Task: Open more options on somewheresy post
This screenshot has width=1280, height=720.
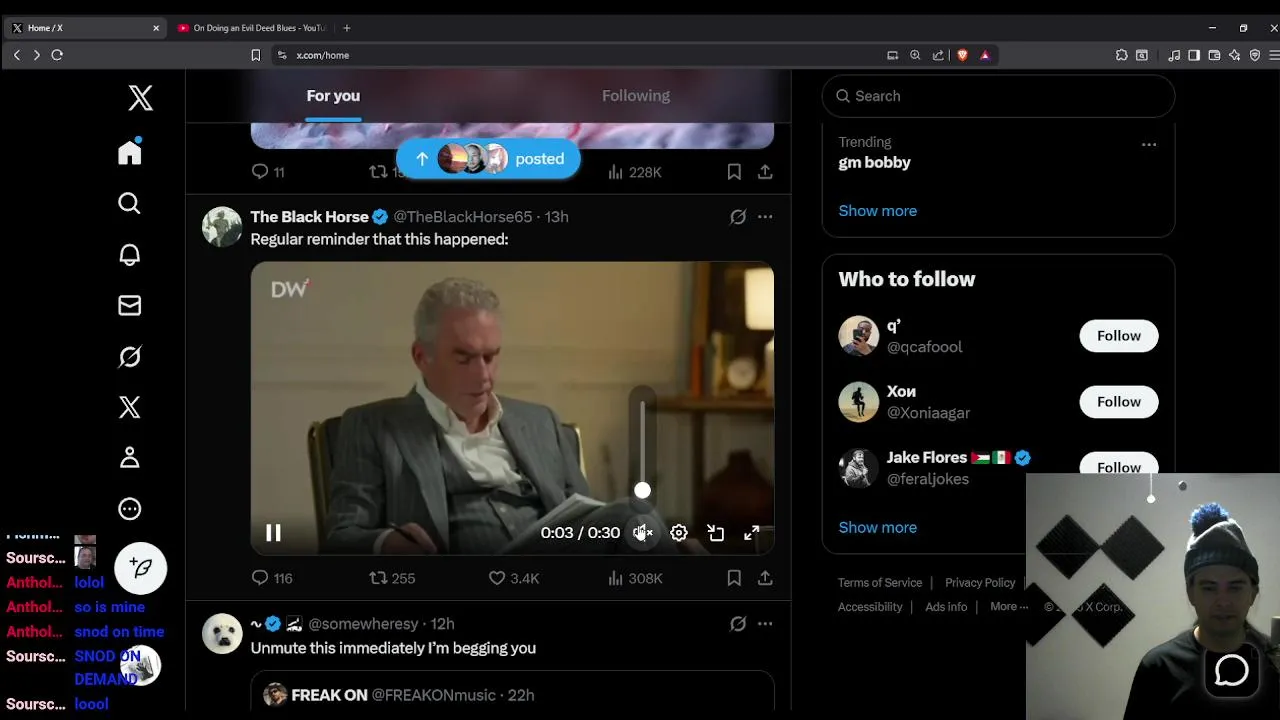Action: pyautogui.click(x=765, y=624)
